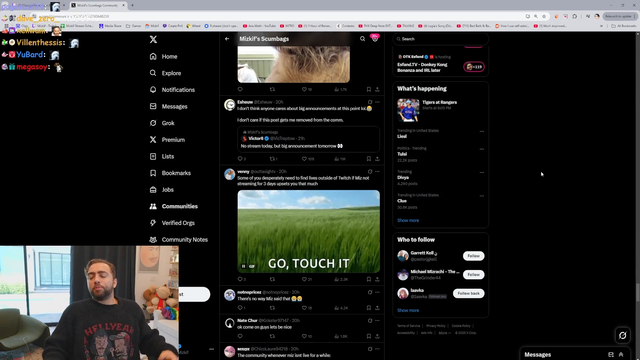
Task: Like the notnopricez post
Action: pyautogui.click(x=304, y=308)
